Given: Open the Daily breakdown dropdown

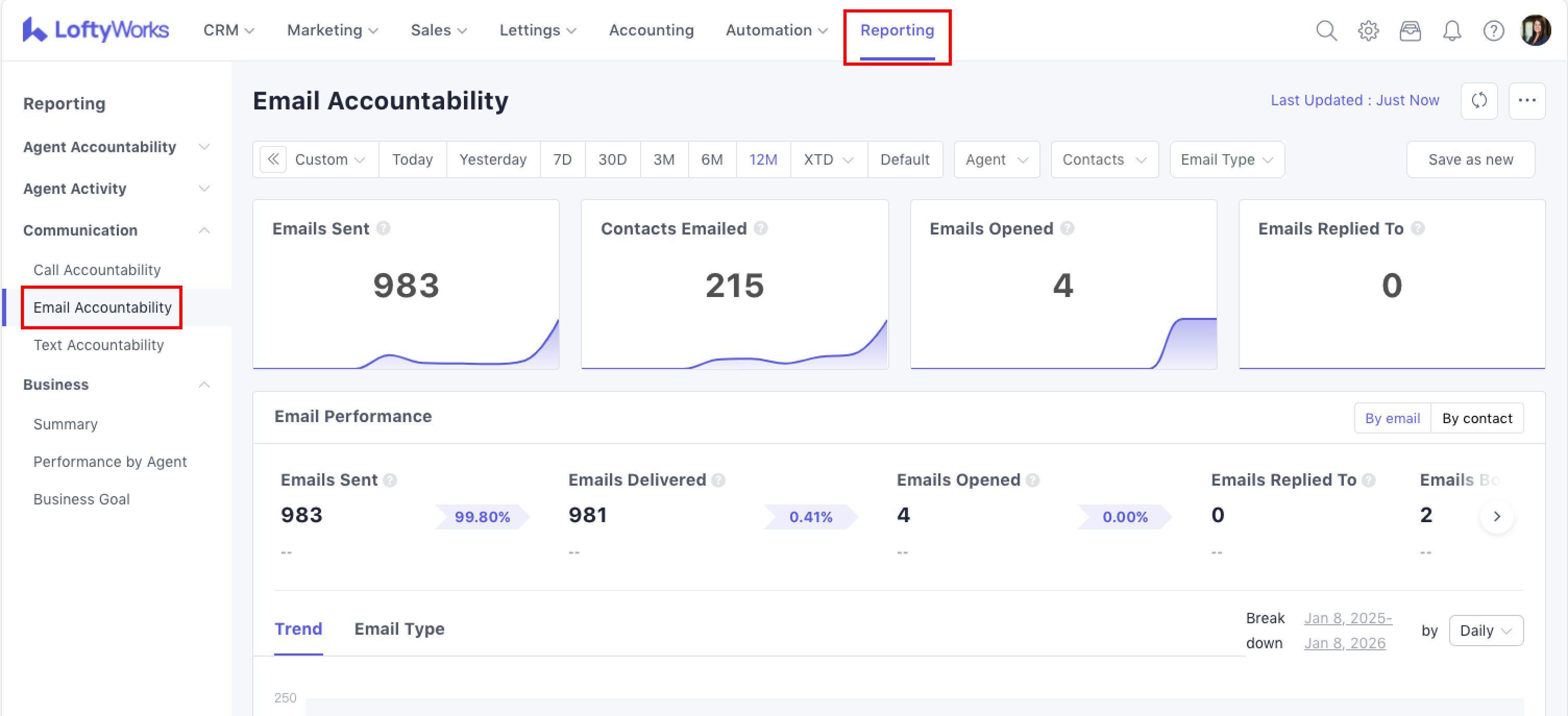Looking at the screenshot, I should point(1485,630).
